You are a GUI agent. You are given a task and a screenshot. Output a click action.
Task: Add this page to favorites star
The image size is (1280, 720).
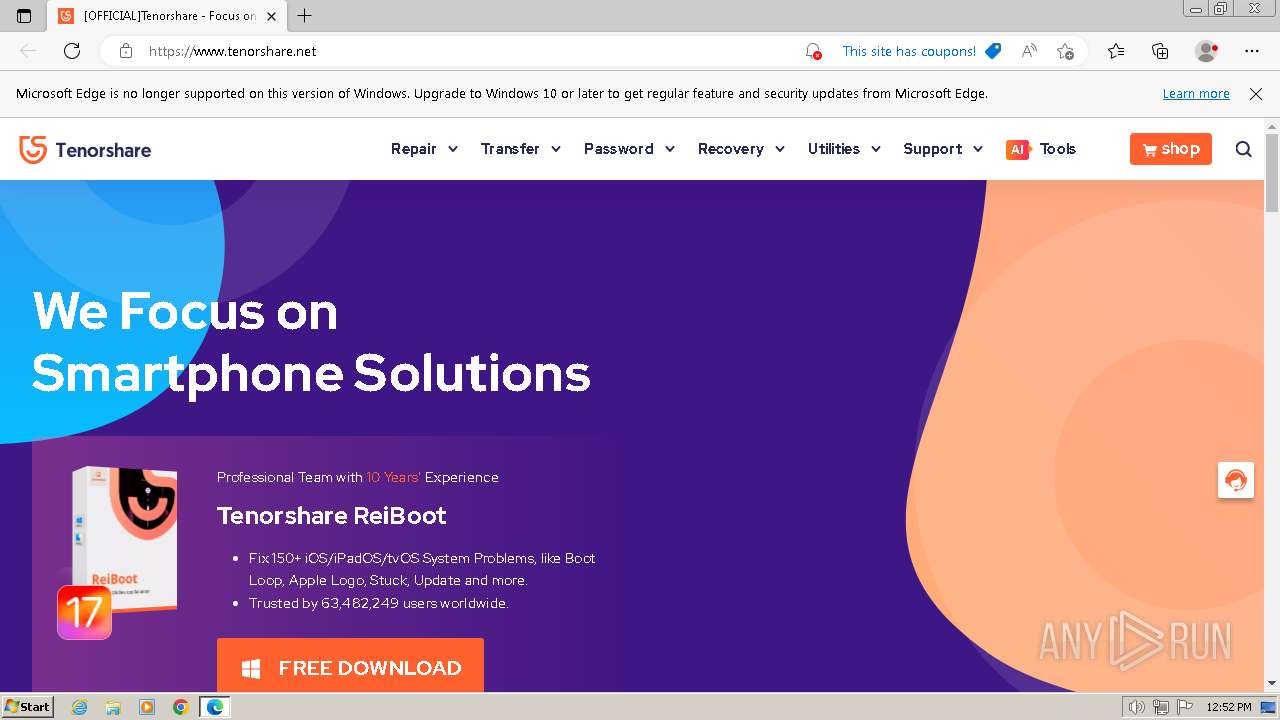1065,51
